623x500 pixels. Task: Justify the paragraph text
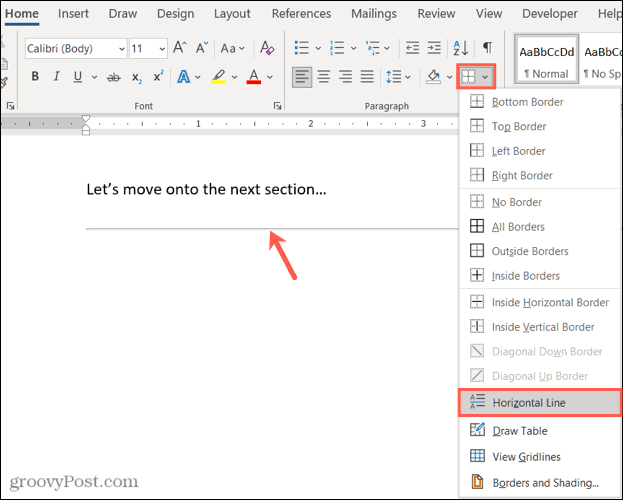(367, 77)
